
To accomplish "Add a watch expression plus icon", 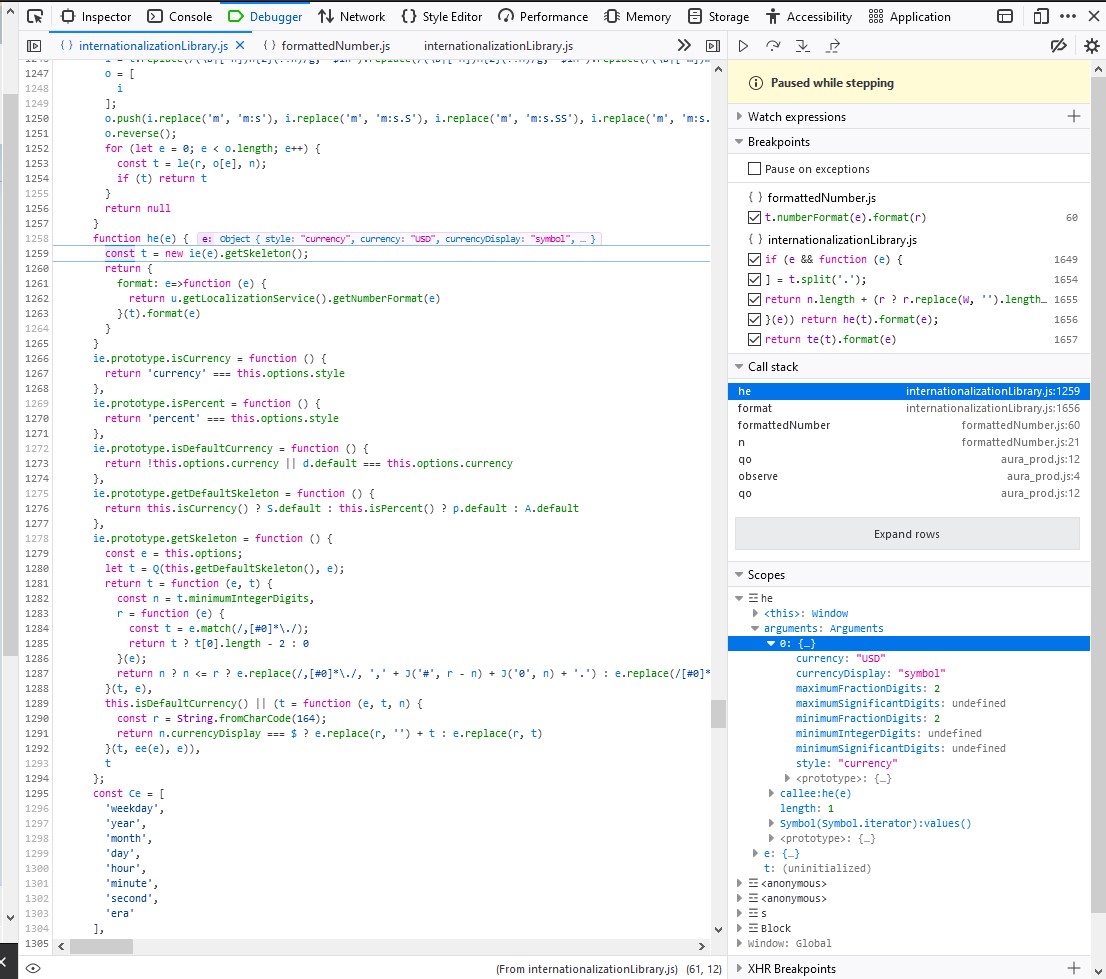I will (x=1074, y=116).
